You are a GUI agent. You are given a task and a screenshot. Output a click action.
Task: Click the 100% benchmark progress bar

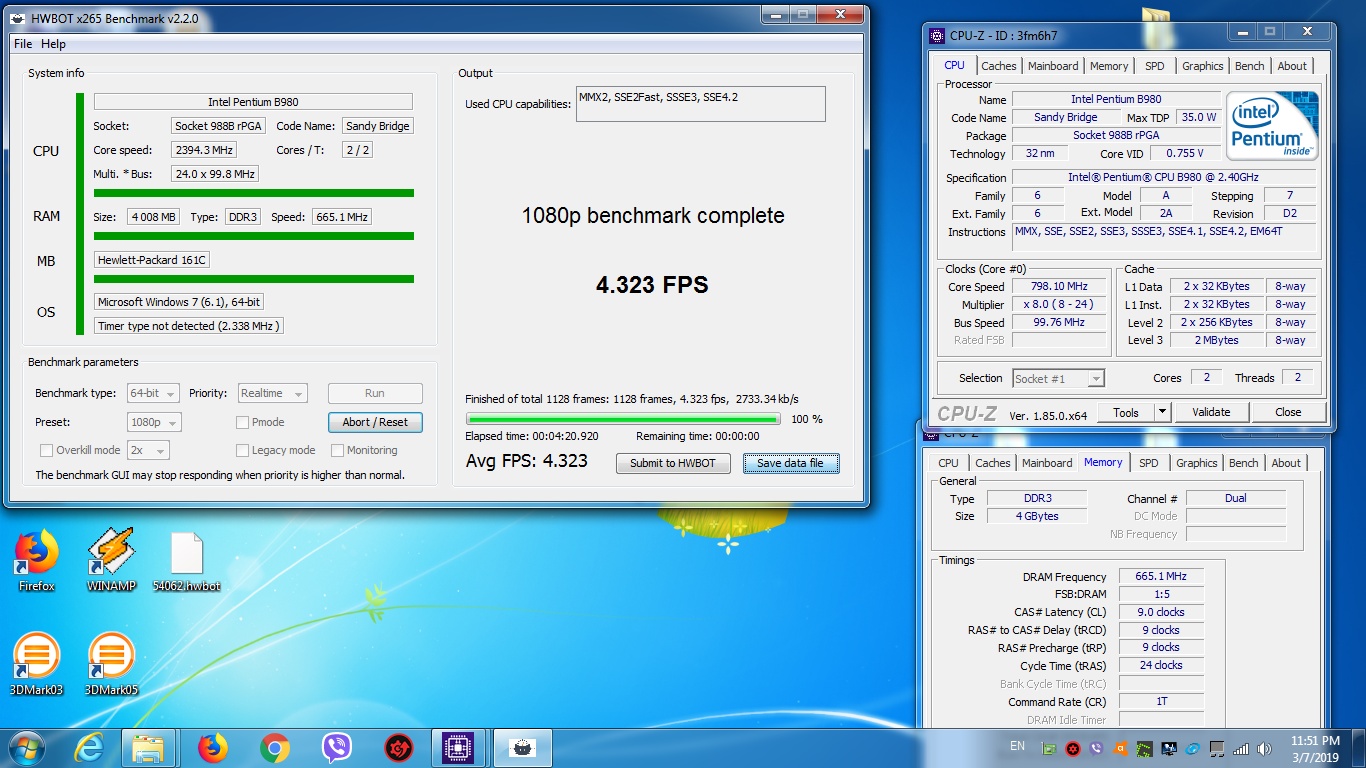(623, 419)
